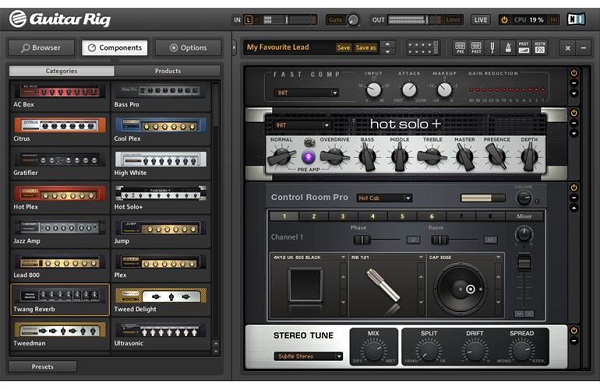Select the Bass Pro amp component
Screen dimensions: 600x389
161,96
